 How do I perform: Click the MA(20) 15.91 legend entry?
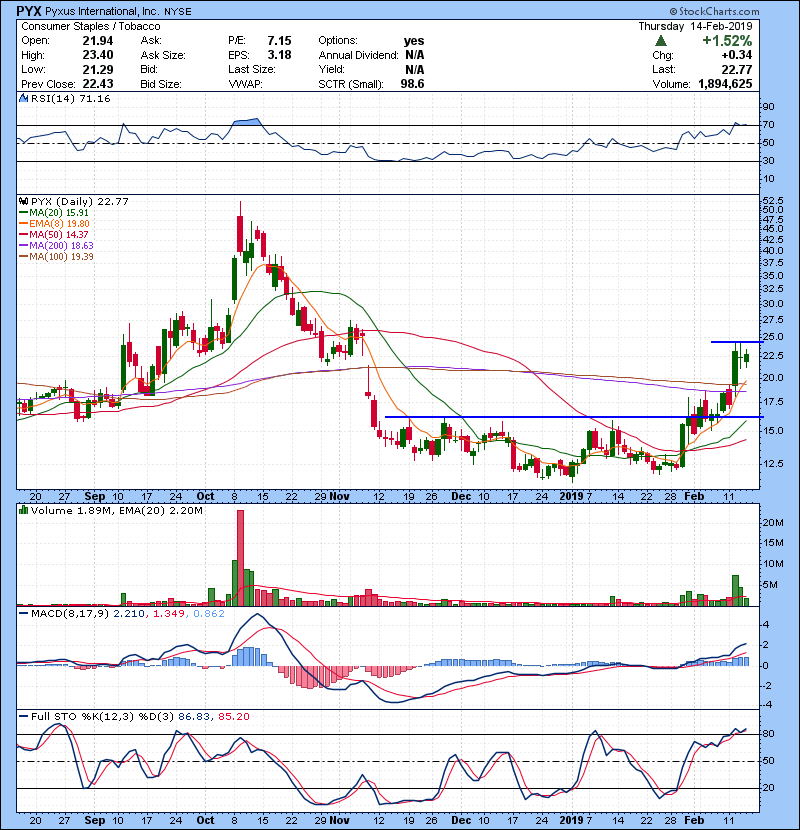pyautogui.click(x=54, y=213)
